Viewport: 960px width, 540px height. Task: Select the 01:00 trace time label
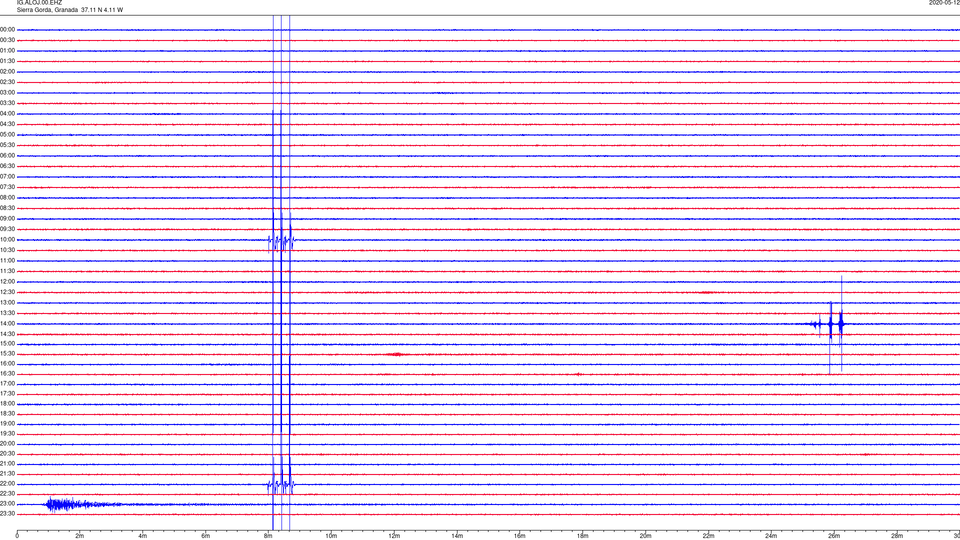pyautogui.click(x=7, y=50)
